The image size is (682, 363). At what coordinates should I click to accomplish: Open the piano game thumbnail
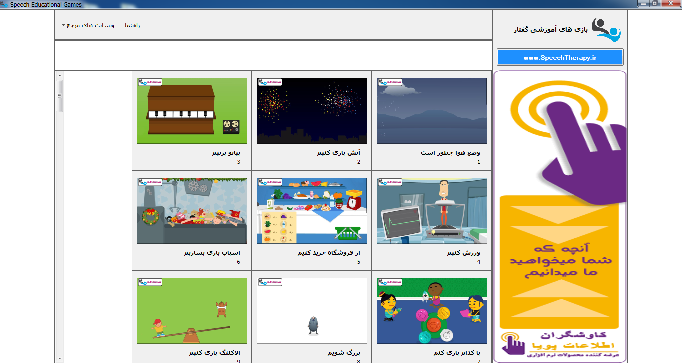[x=192, y=111]
